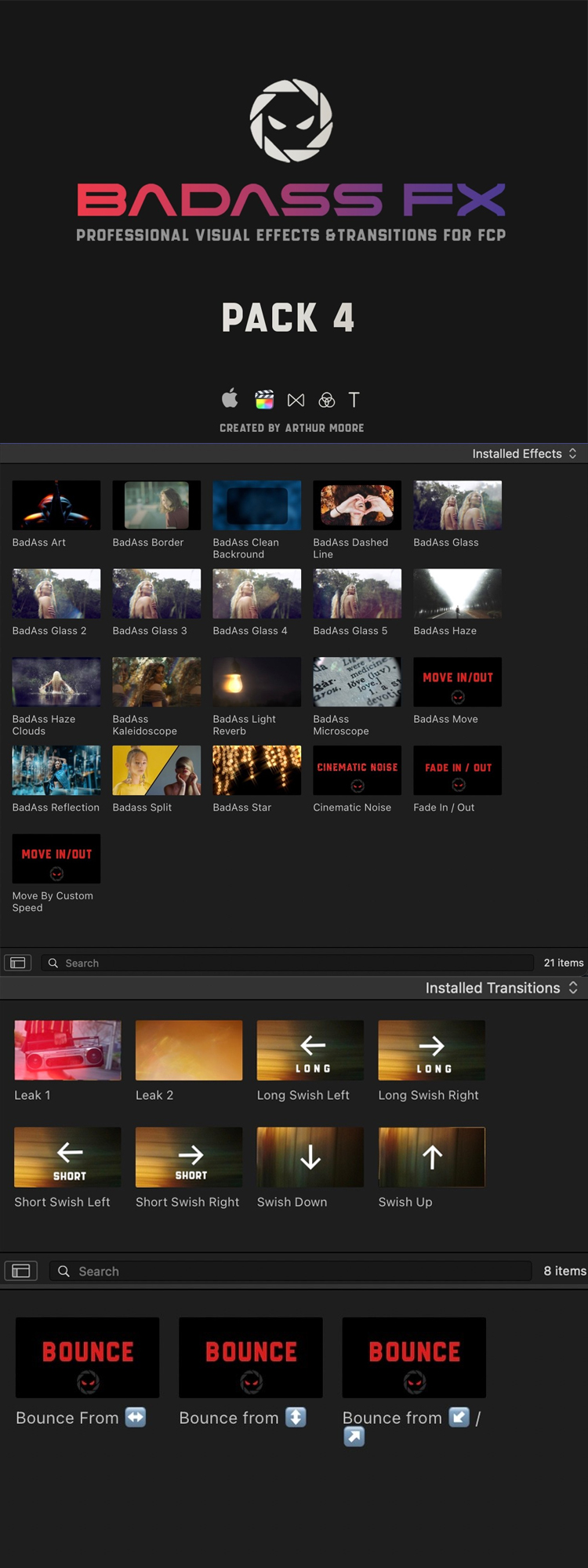This screenshot has width=588, height=1568.
Task: Click the '21 items' count text
Action: click(x=564, y=963)
